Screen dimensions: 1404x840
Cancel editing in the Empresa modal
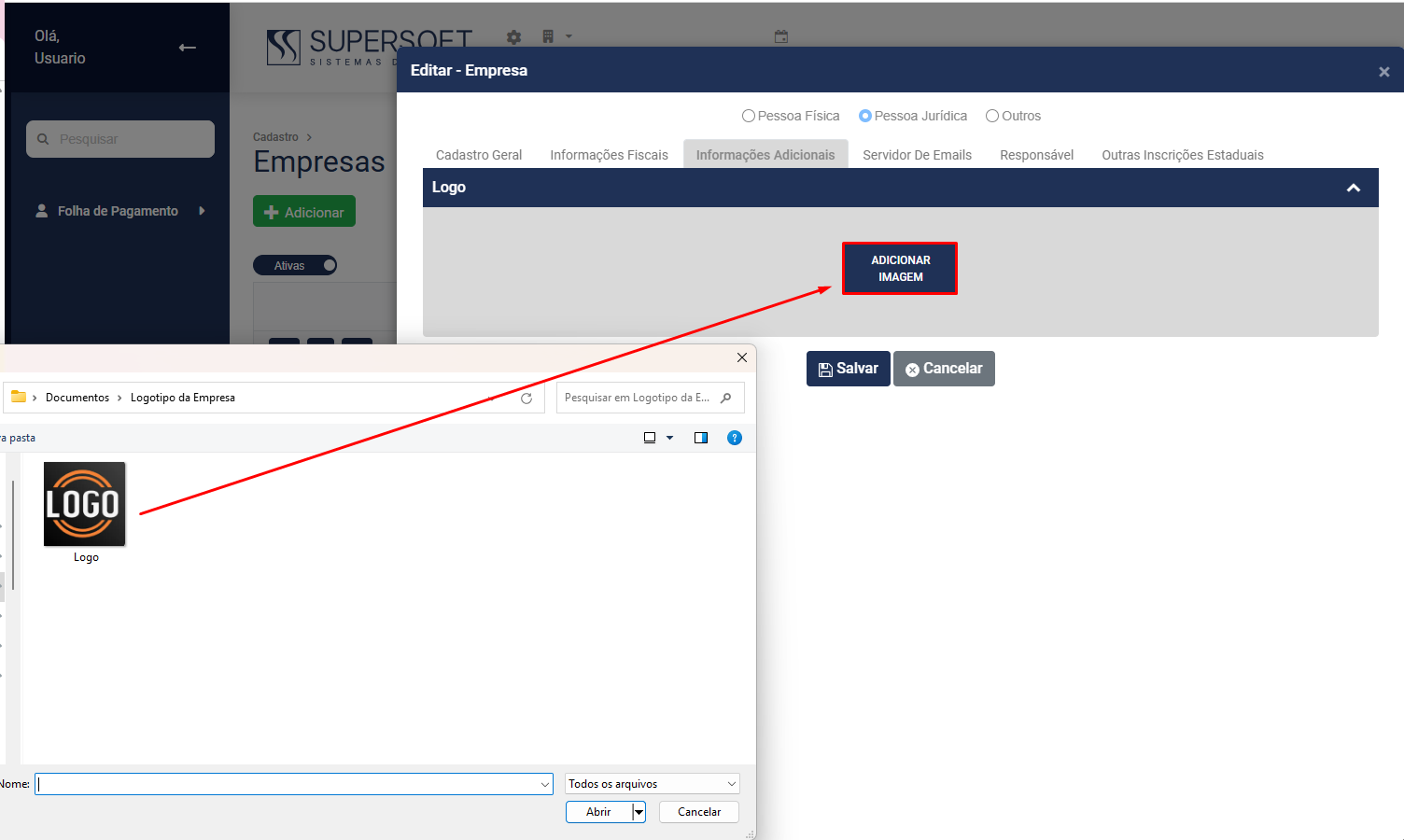click(x=944, y=369)
